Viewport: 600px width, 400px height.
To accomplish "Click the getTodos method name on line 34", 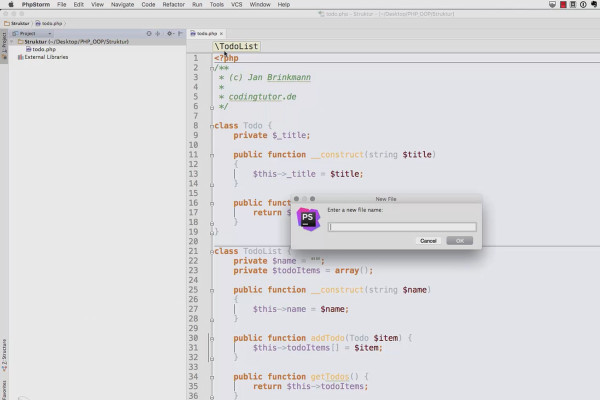I will [x=330, y=377].
